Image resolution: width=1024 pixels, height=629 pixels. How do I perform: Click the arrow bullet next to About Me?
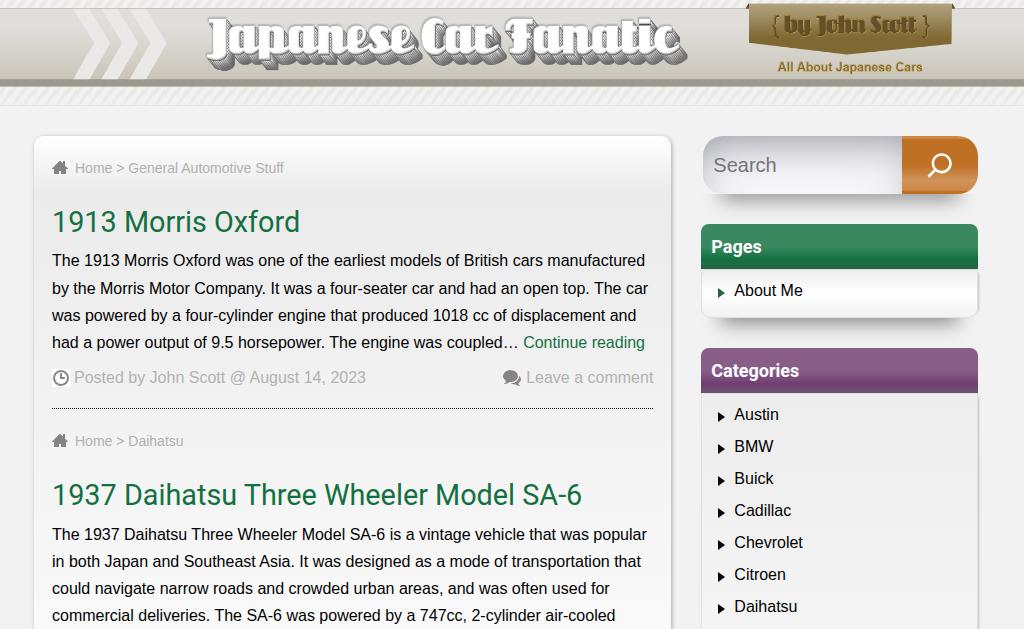click(721, 293)
